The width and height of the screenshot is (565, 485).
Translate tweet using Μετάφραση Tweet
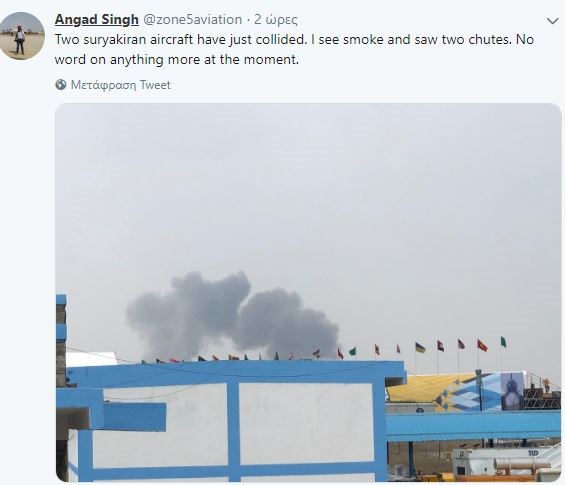[x=121, y=85]
